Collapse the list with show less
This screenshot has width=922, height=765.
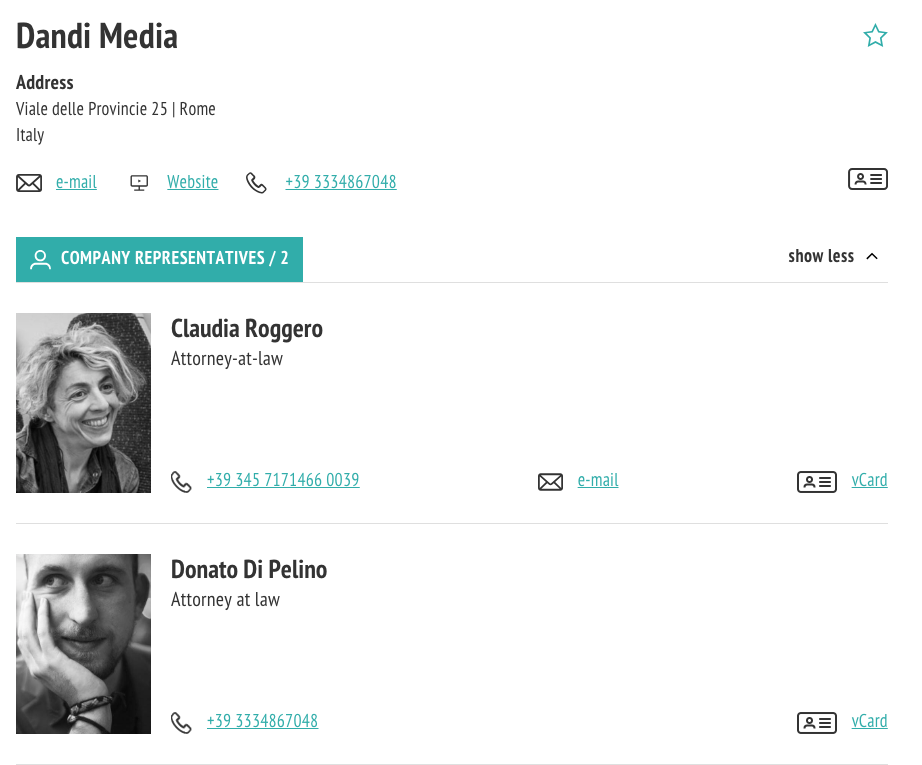(821, 256)
